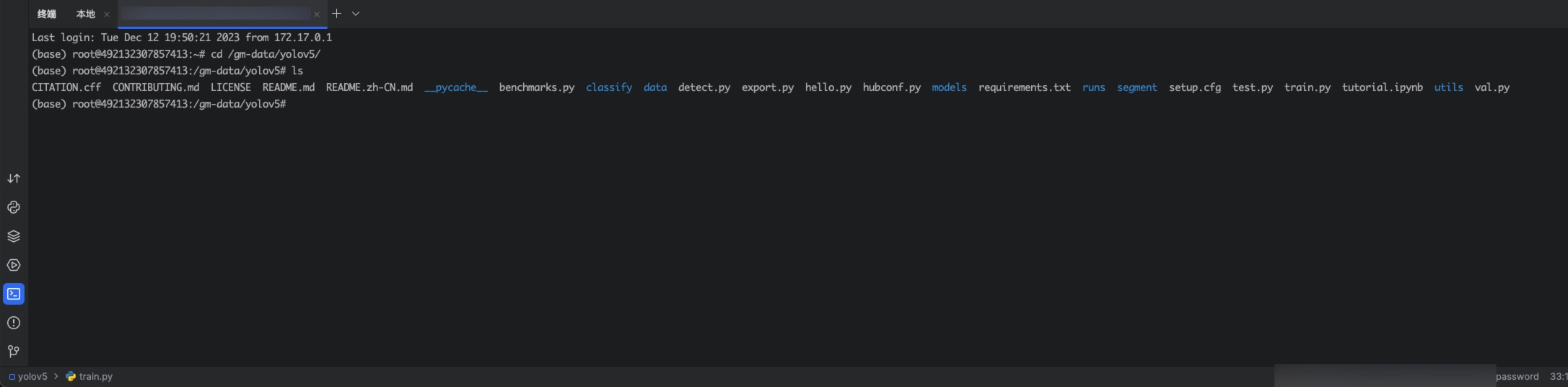1568x387 pixels.
Task: Click the segment directory name in output
Action: [1137, 87]
